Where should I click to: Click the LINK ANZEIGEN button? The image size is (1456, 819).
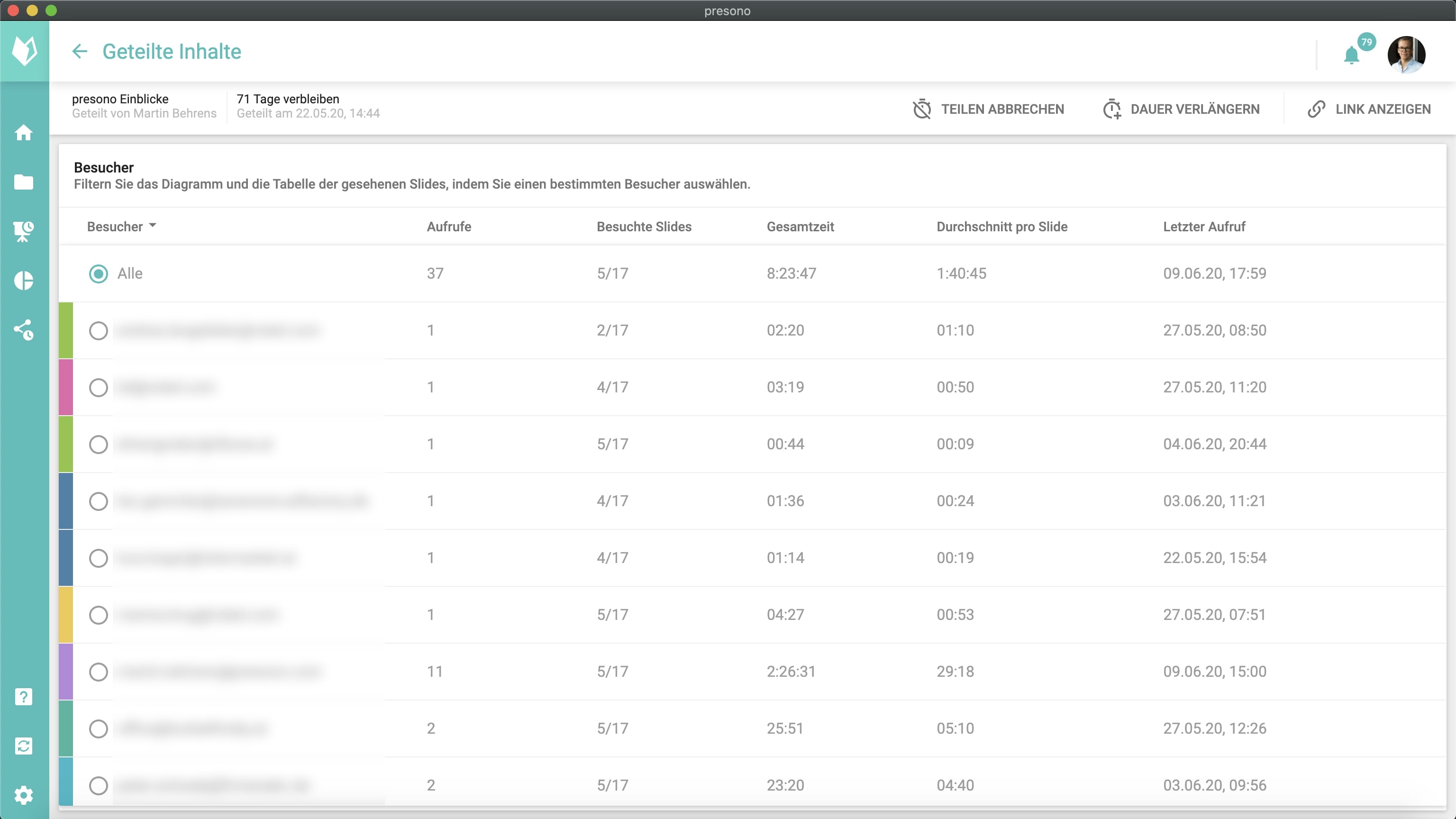1369,109
